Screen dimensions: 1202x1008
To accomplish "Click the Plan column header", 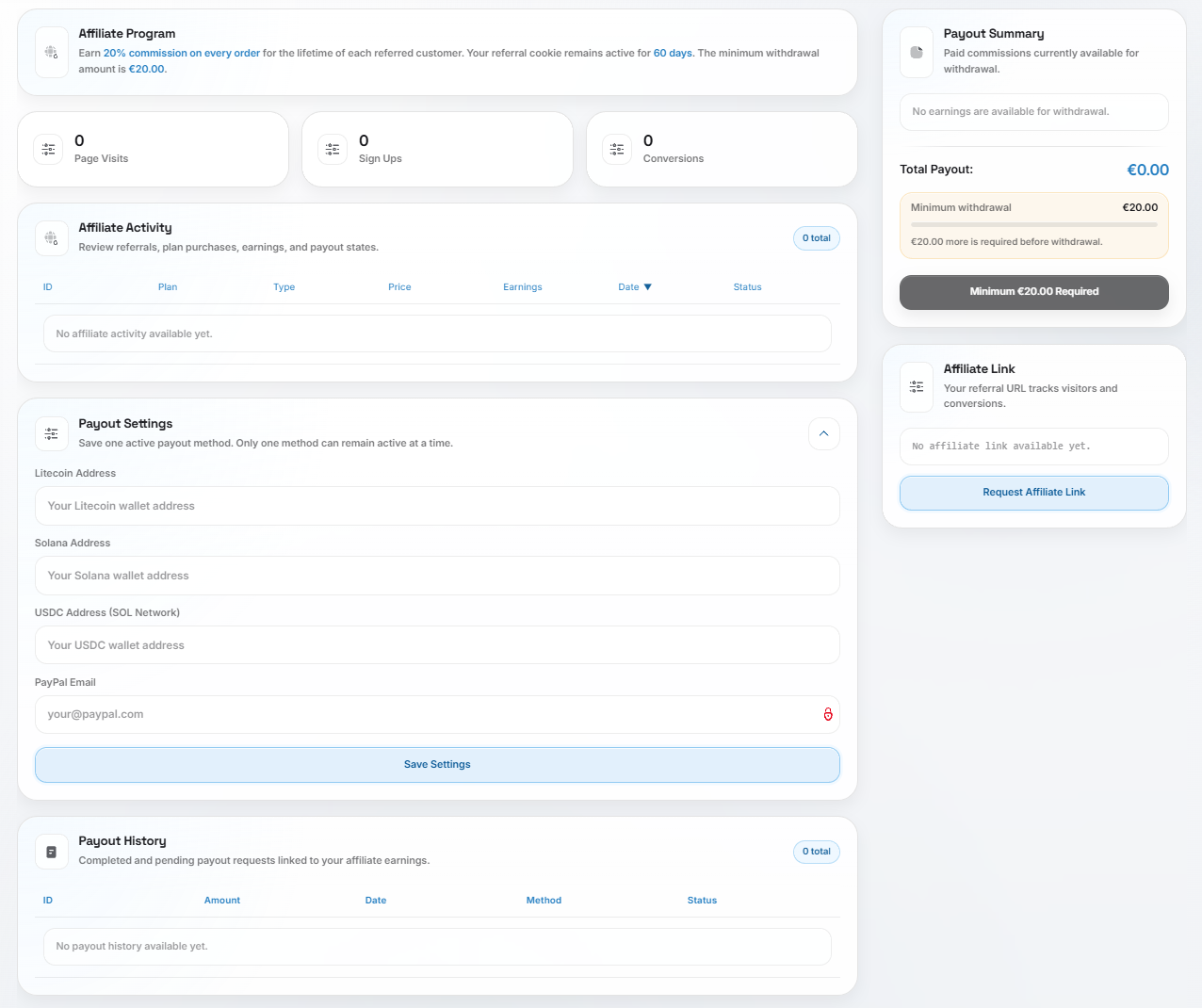I will coord(168,287).
